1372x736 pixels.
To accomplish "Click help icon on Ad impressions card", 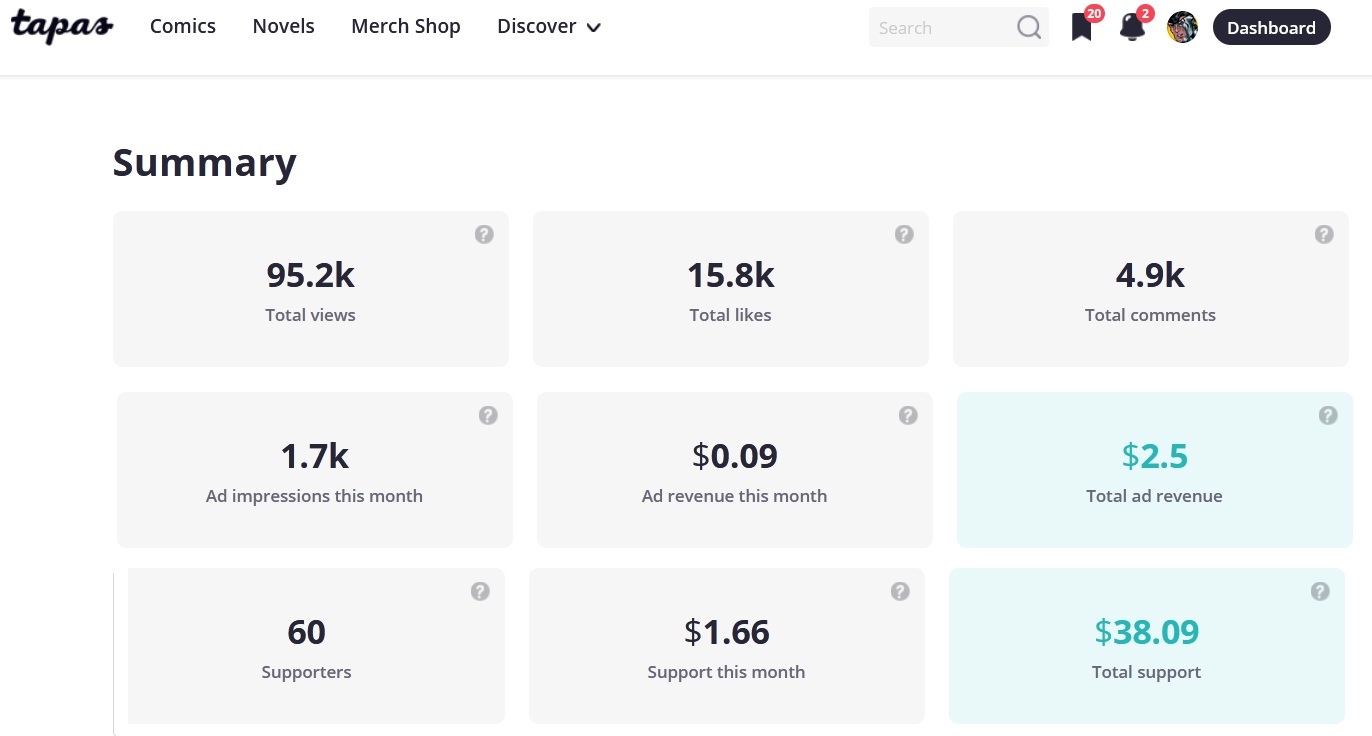I will click(488, 416).
